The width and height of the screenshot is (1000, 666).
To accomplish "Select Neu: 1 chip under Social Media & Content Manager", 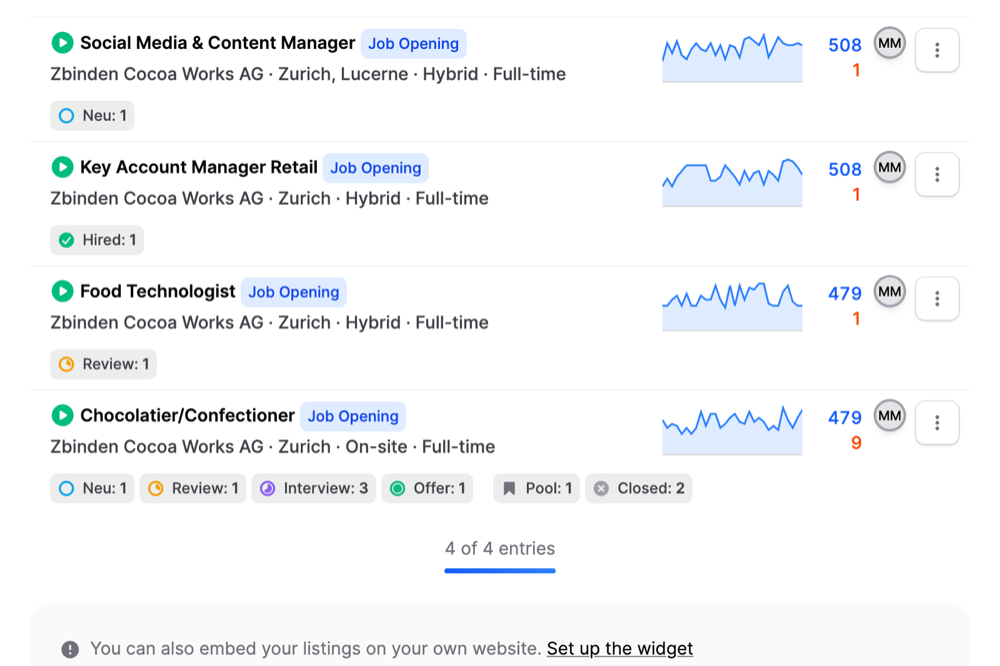I will 92,115.
